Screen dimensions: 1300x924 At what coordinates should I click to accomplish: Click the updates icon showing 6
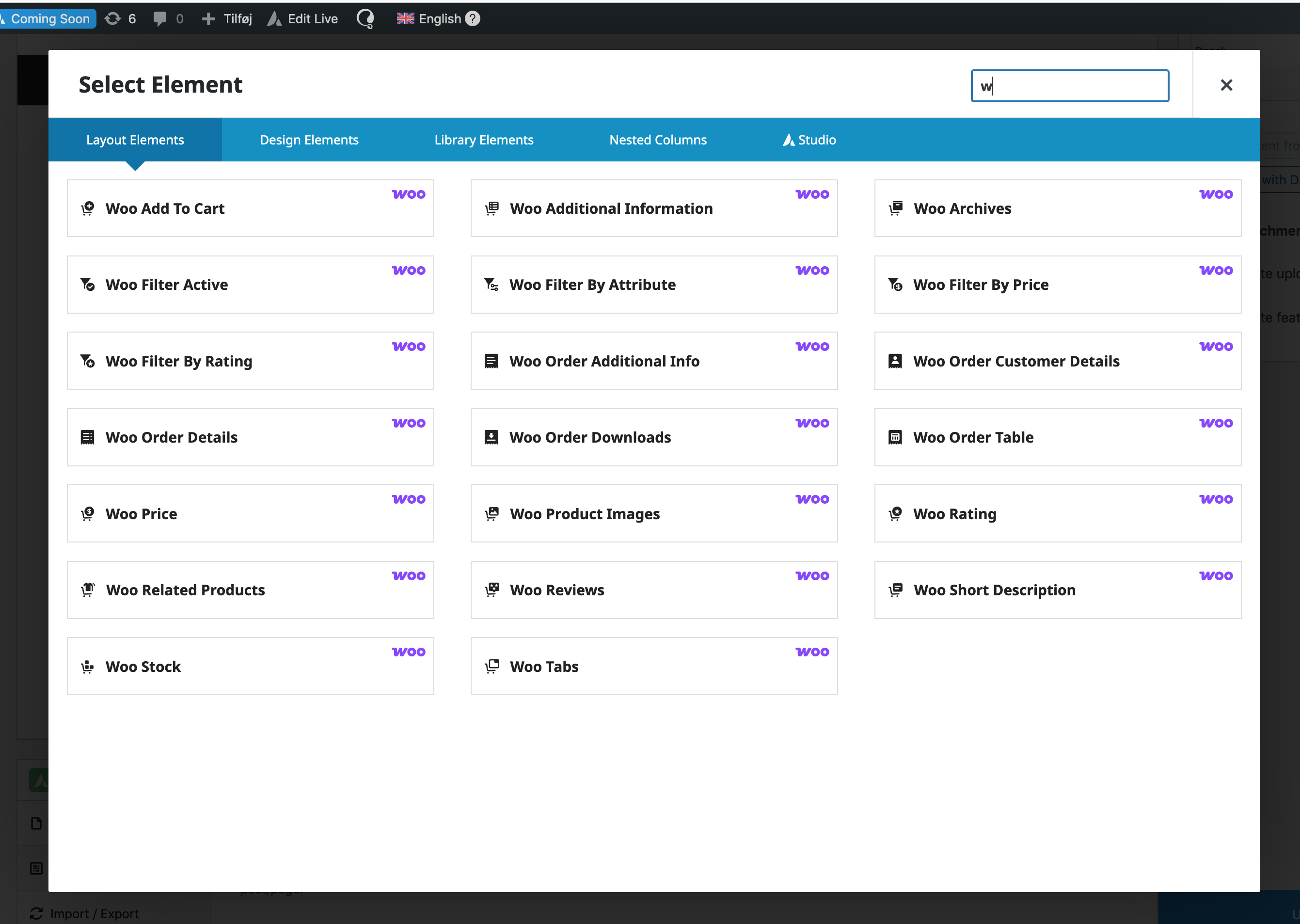click(120, 19)
